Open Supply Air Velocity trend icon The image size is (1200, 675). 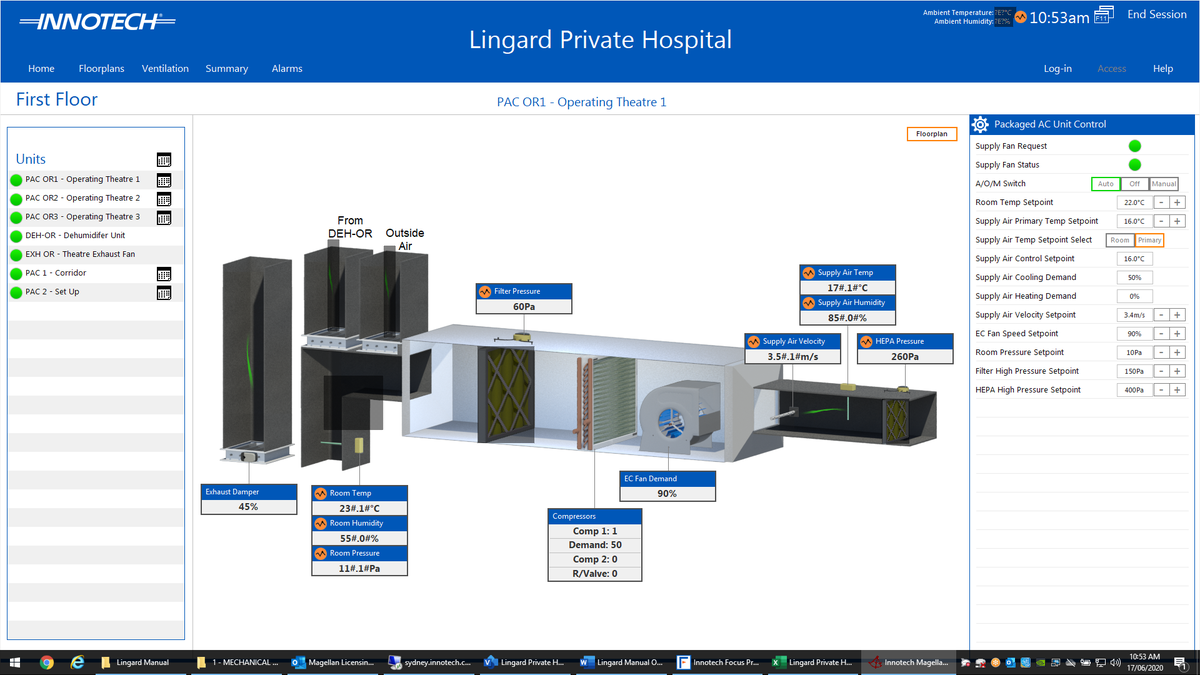coord(754,342)
